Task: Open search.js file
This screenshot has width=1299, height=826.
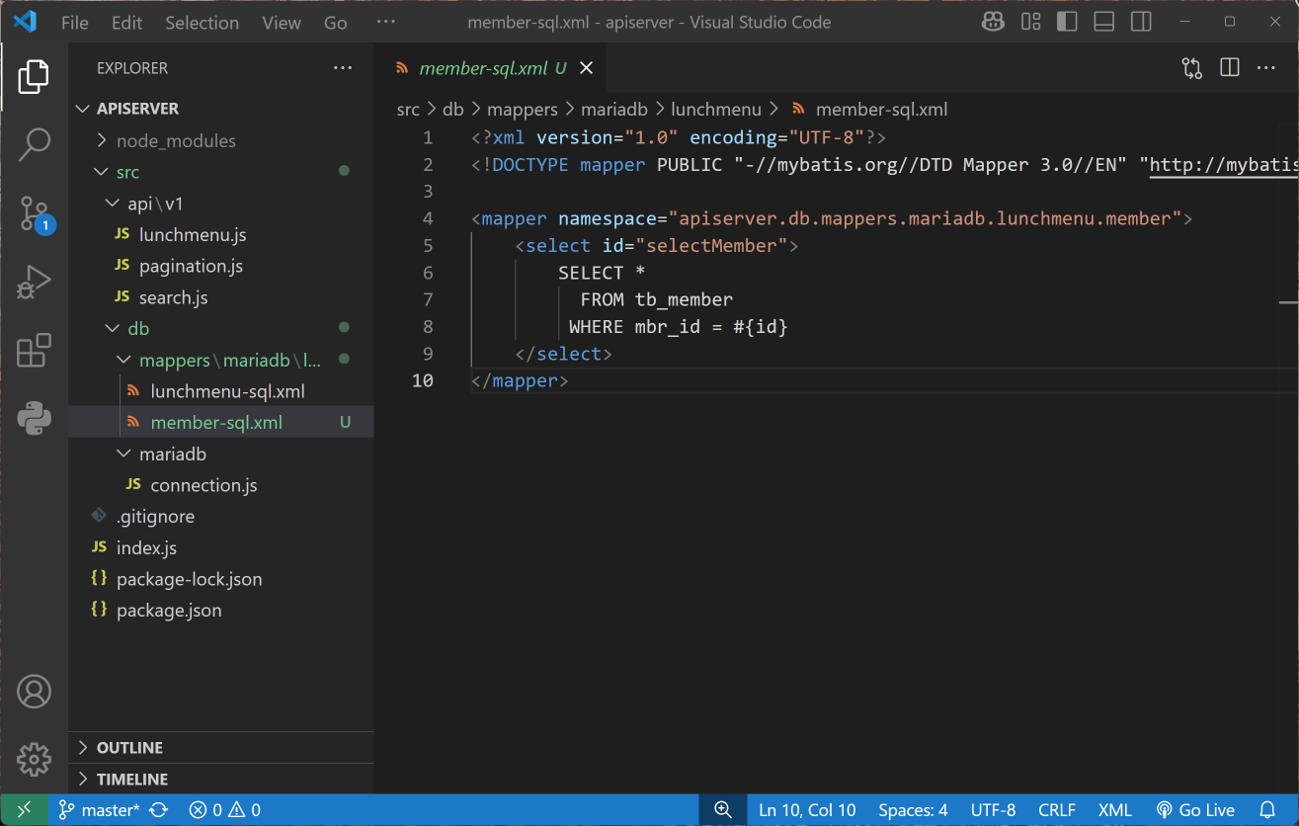Action: tap(220, 297)
